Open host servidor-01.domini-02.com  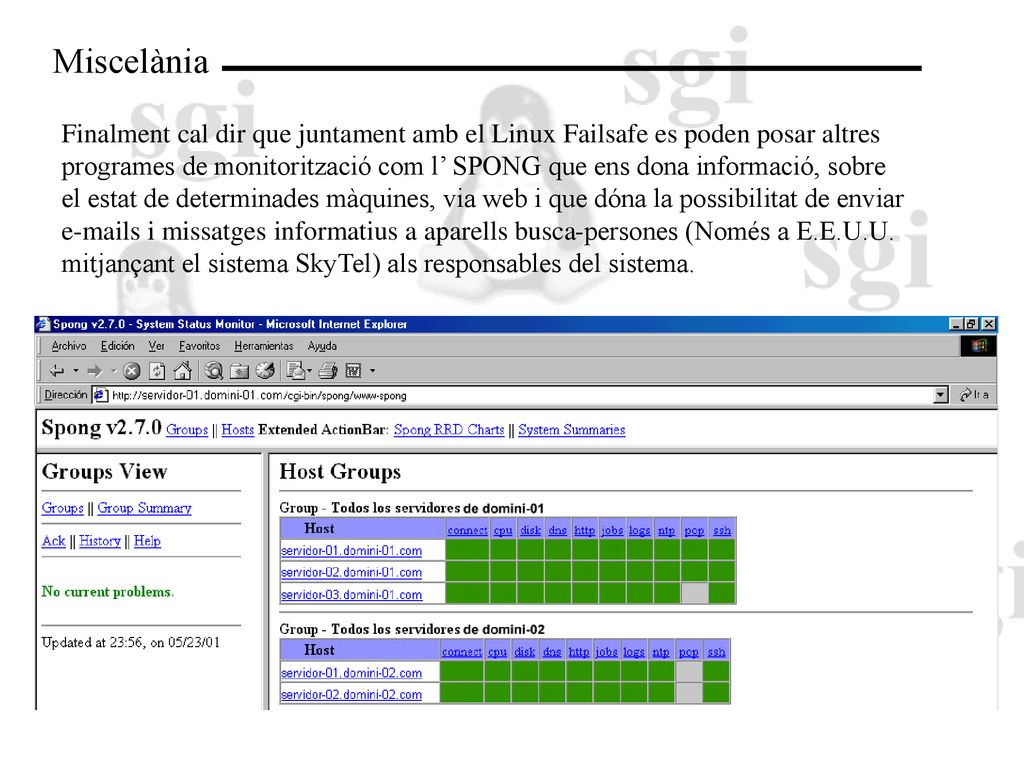tap(351, 673)
